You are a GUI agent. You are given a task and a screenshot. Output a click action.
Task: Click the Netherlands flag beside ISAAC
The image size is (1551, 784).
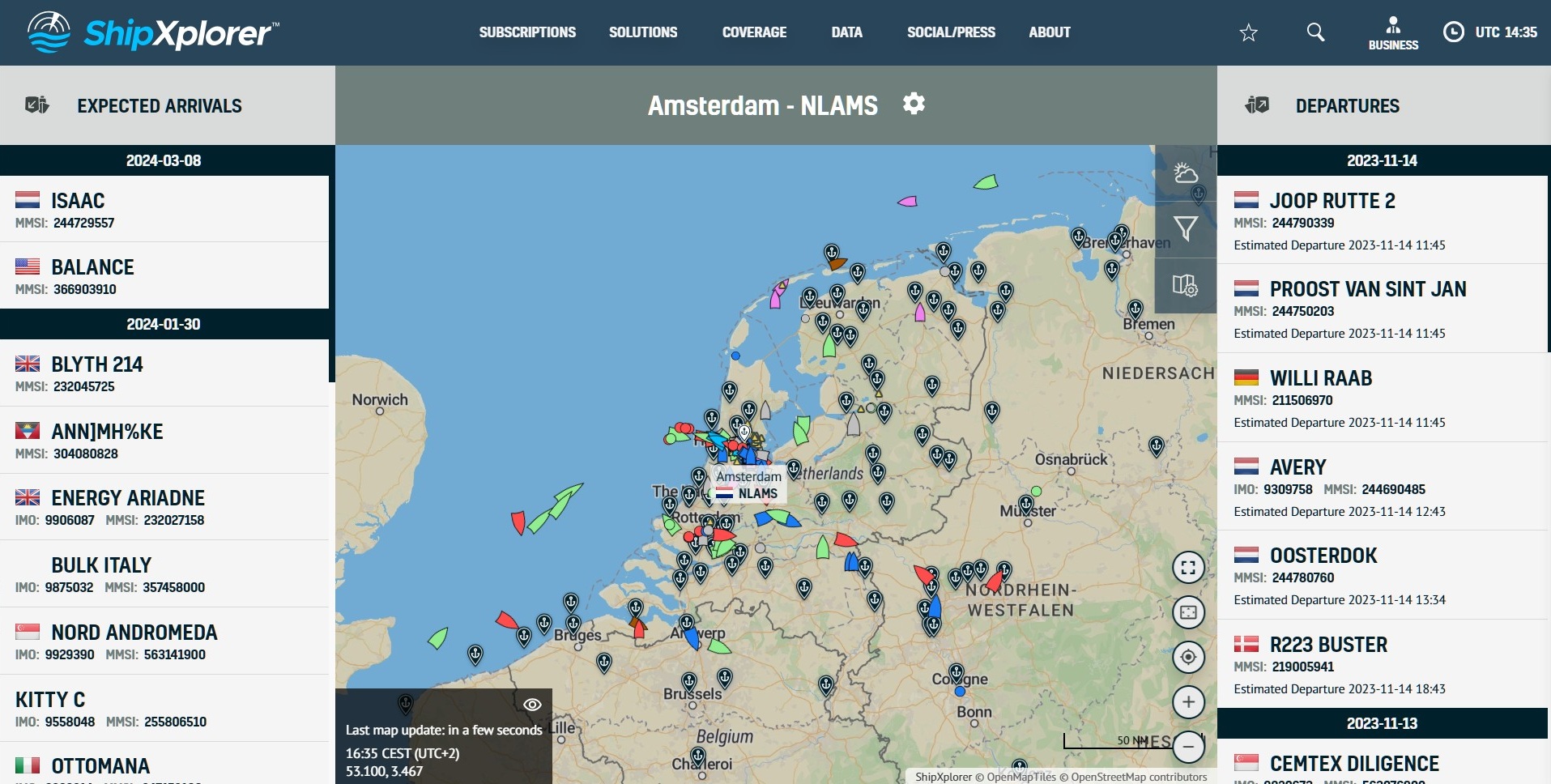[x=28, y=200]
